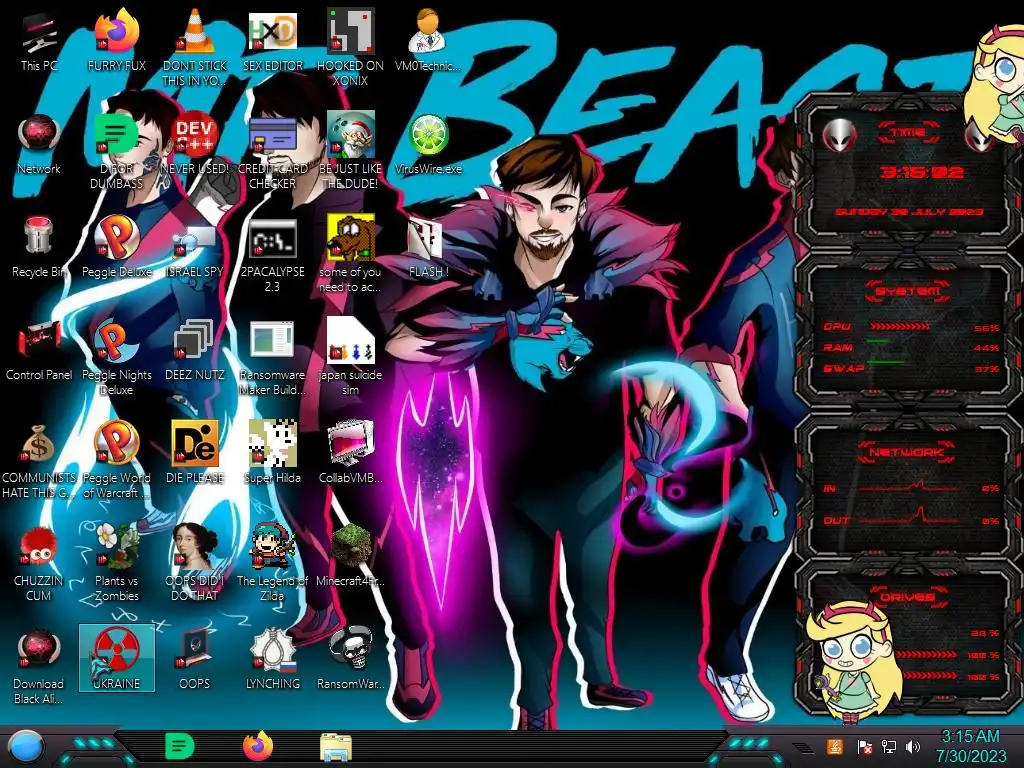Click the RAM usage bar in System widget
This screenshot has width=1024, height=768.
(x=878, y=341)
